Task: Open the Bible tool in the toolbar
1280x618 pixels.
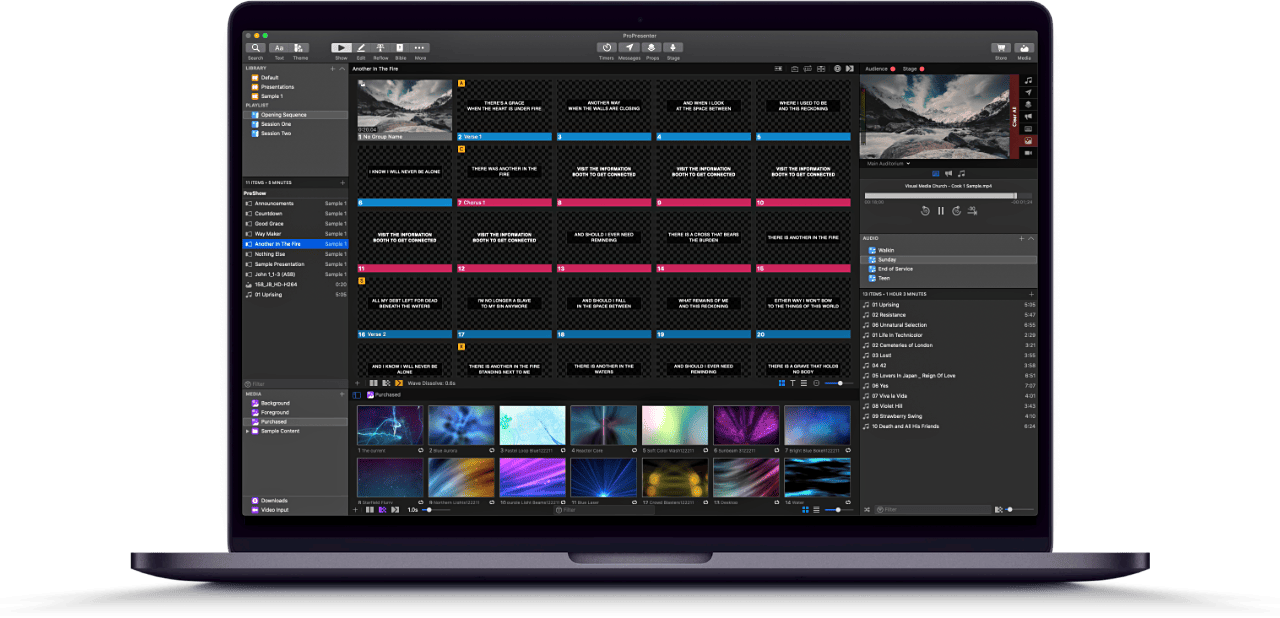Action: pos(400,47)
